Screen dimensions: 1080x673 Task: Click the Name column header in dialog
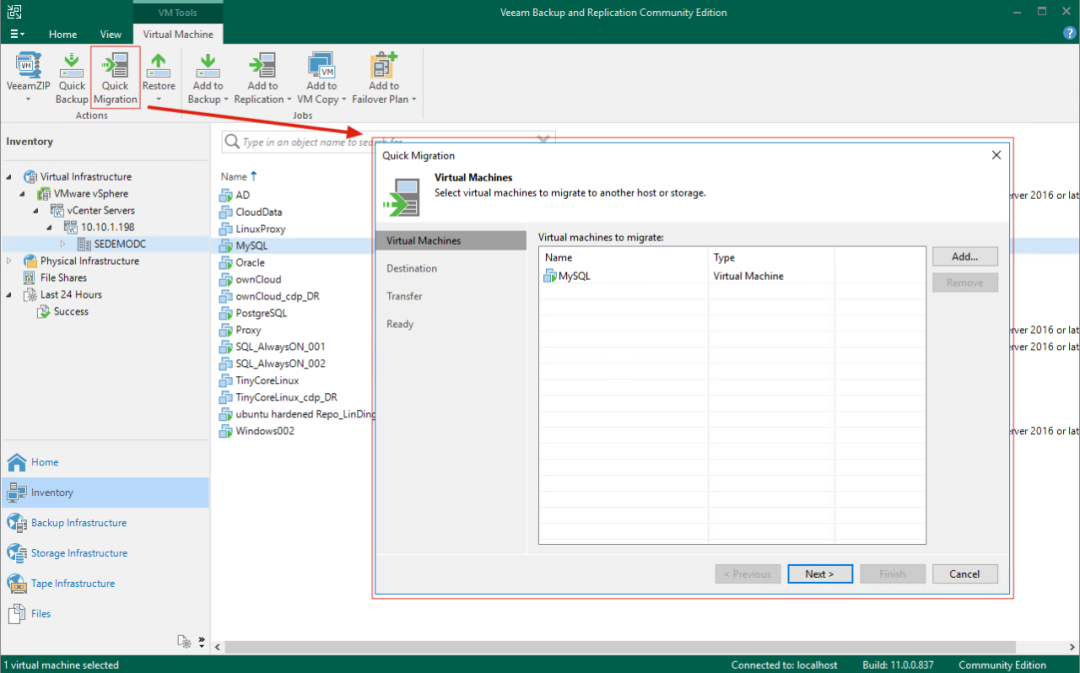click(624, 258)
